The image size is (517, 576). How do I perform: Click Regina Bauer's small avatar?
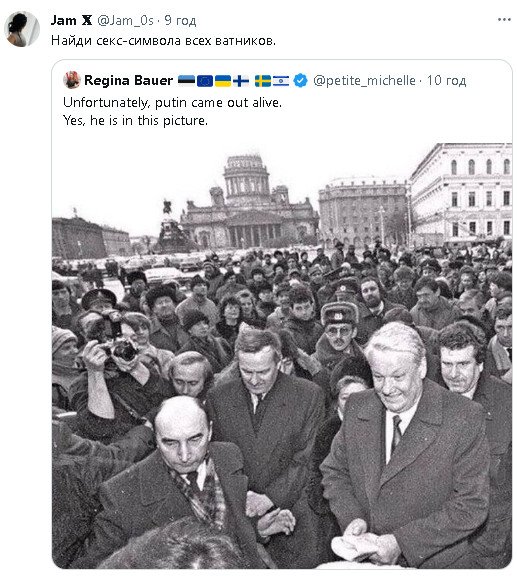pyautogui.click(x=72, y=80)
